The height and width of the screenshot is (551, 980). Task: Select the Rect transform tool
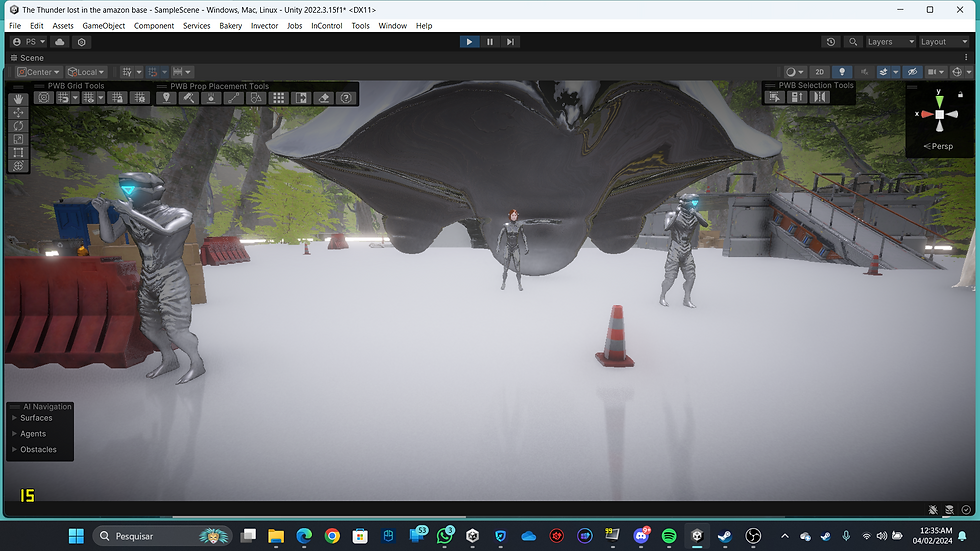(18, 152)
